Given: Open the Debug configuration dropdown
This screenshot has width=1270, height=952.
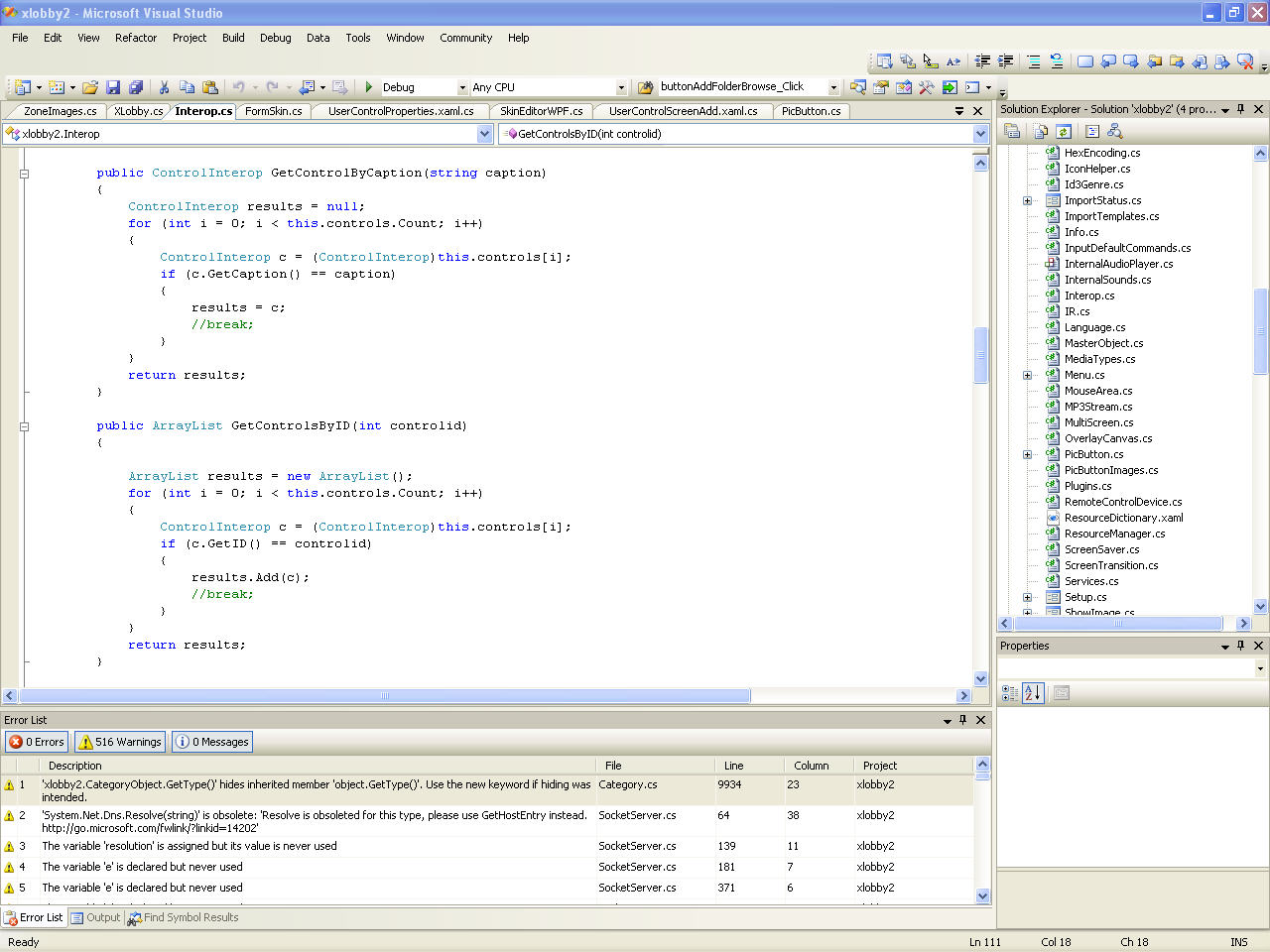Looking at the screenshot, I should coord(462,87).
